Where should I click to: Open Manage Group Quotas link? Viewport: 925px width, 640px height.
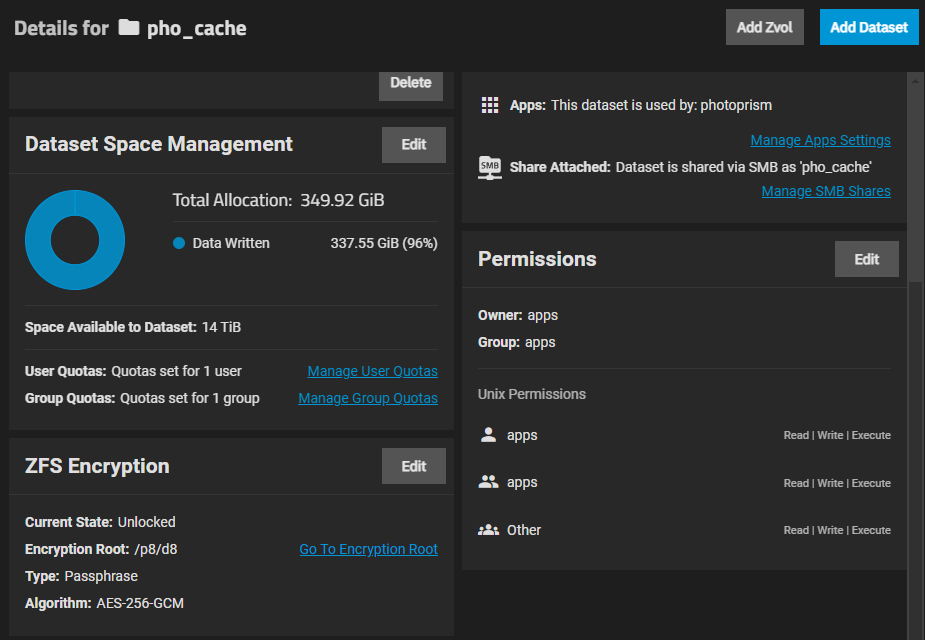point(368,398)
